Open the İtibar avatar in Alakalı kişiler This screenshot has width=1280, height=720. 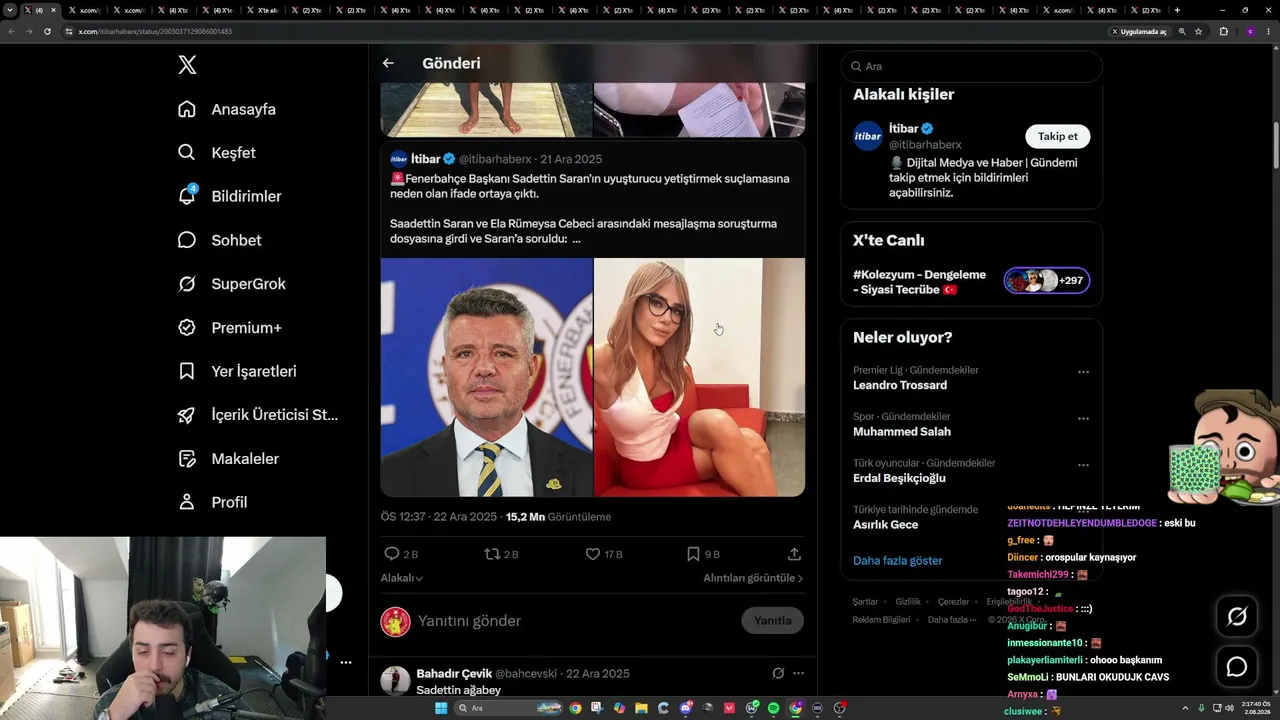(x=868, y=136)
